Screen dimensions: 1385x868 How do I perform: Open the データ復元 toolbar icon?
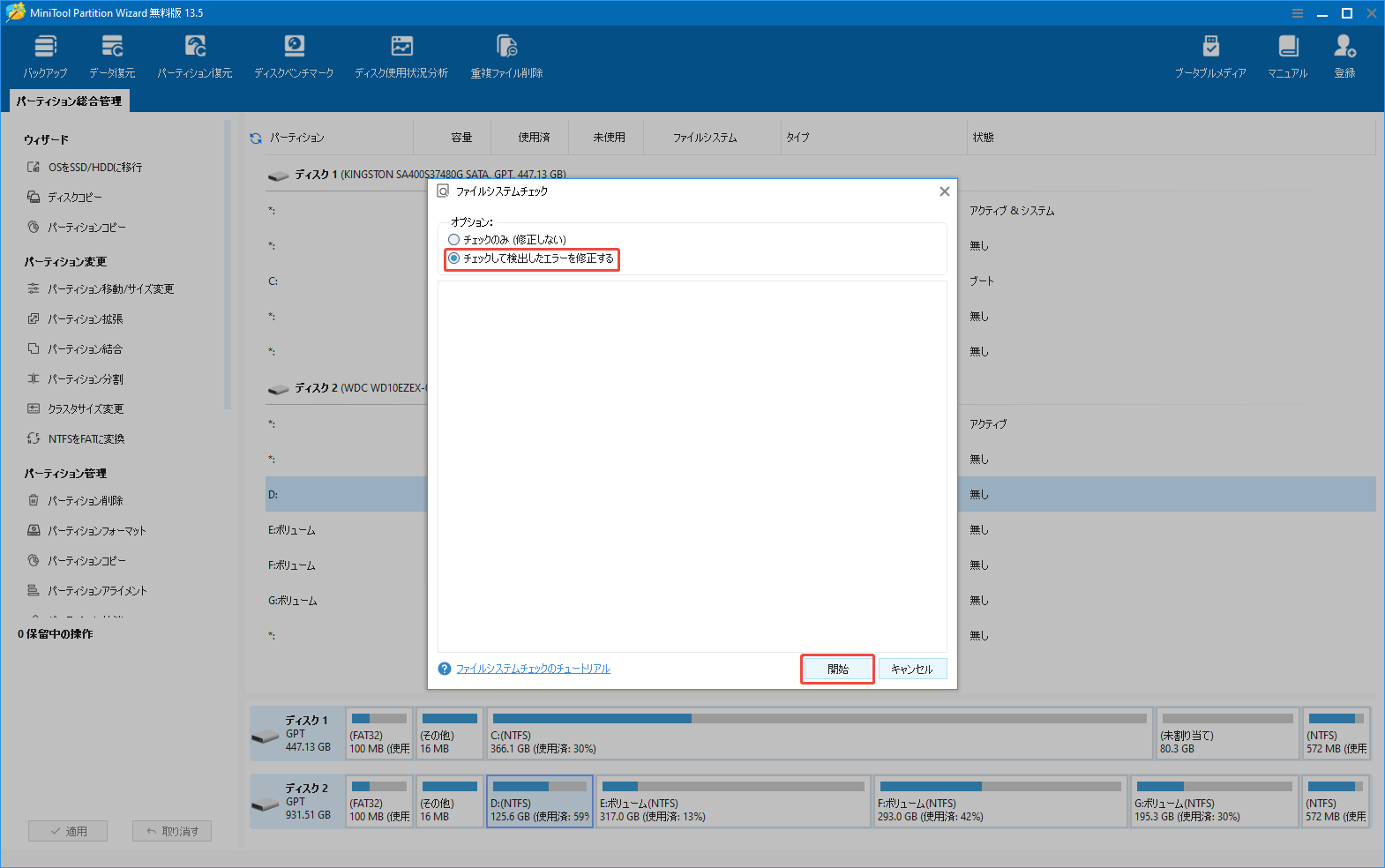[112, 56]
